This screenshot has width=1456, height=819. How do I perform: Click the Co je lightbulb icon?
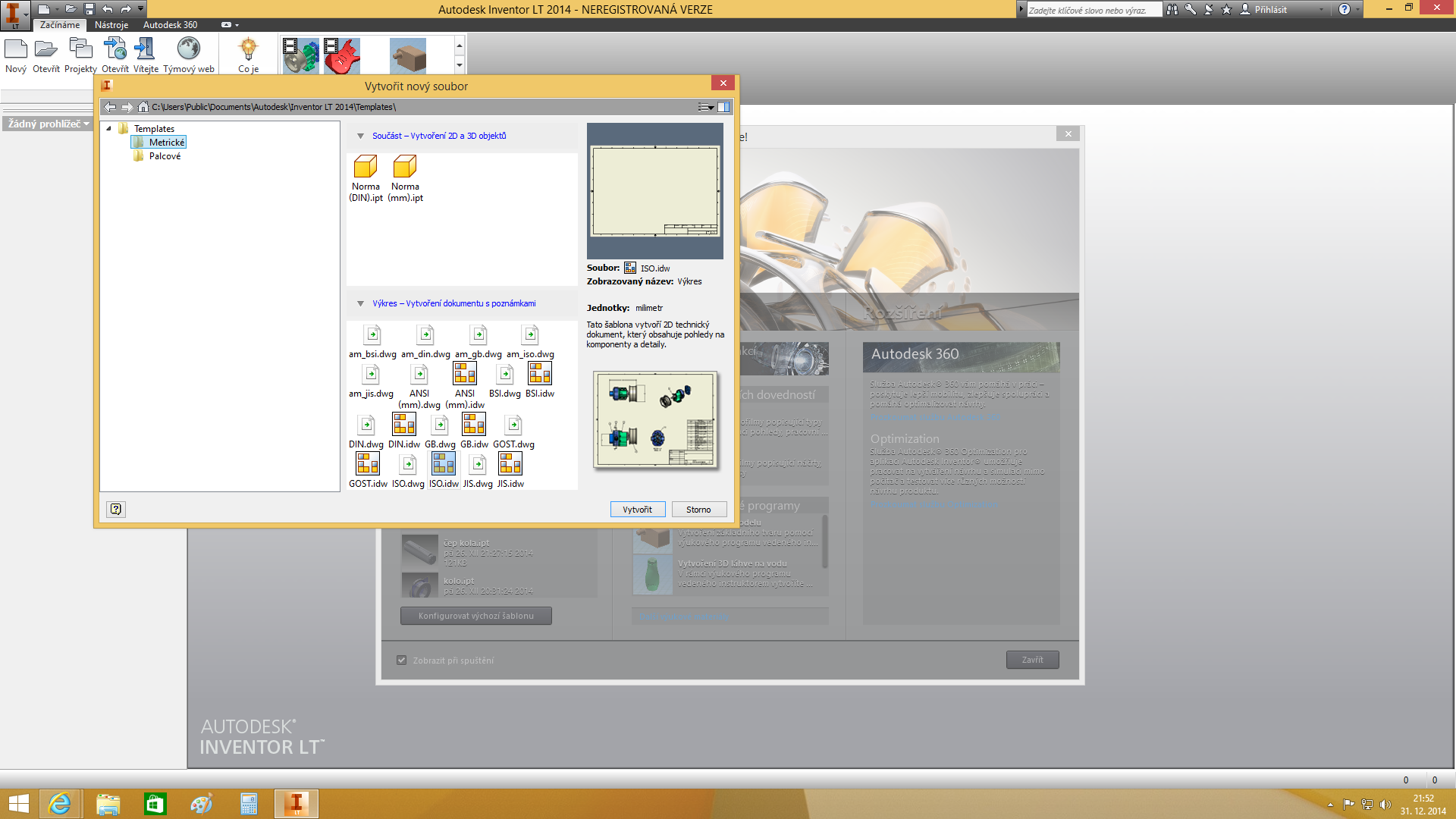click(248, 50)
